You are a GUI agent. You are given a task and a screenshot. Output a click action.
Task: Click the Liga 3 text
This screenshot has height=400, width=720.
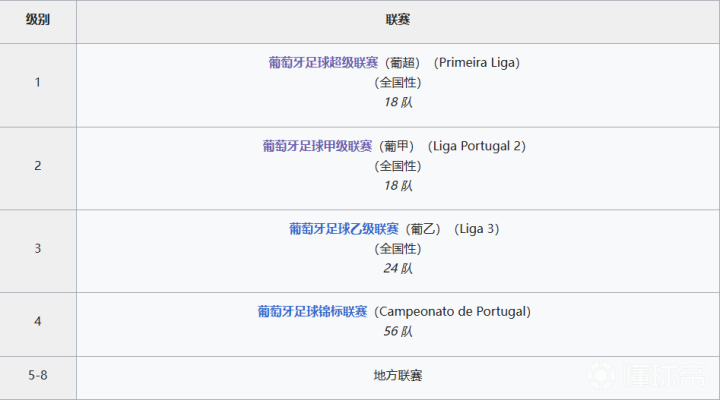pyautogui.click(x=477, y=229)
